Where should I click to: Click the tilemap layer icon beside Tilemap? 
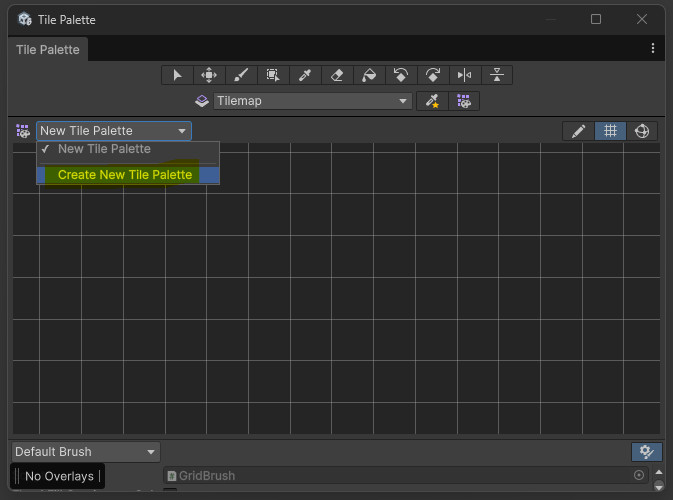tap(202, 101)
